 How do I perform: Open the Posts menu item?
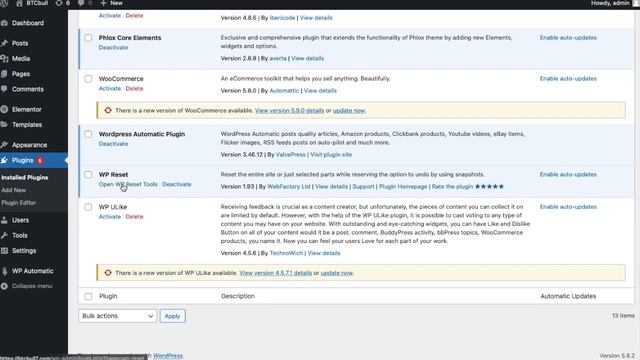(x=20, y=43)
